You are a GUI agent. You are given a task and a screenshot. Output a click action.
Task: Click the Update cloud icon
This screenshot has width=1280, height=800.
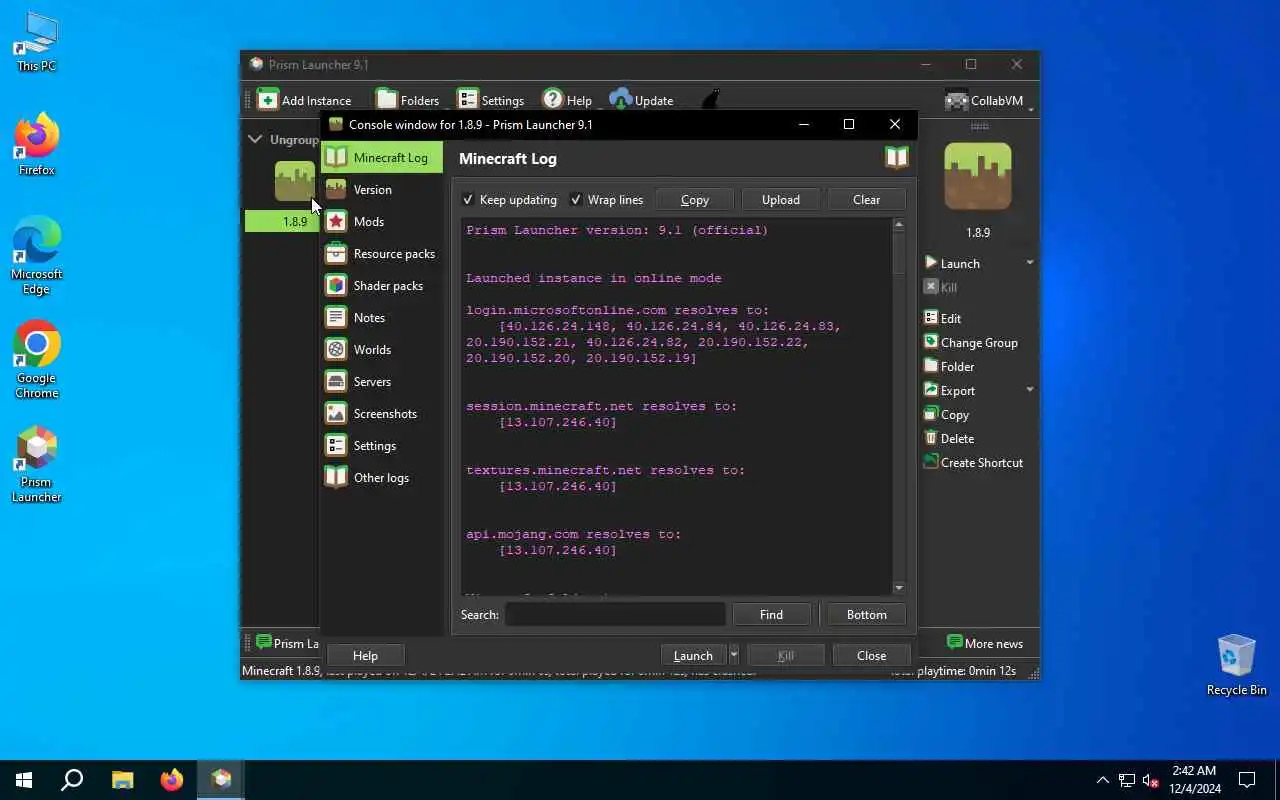point(621,99)
